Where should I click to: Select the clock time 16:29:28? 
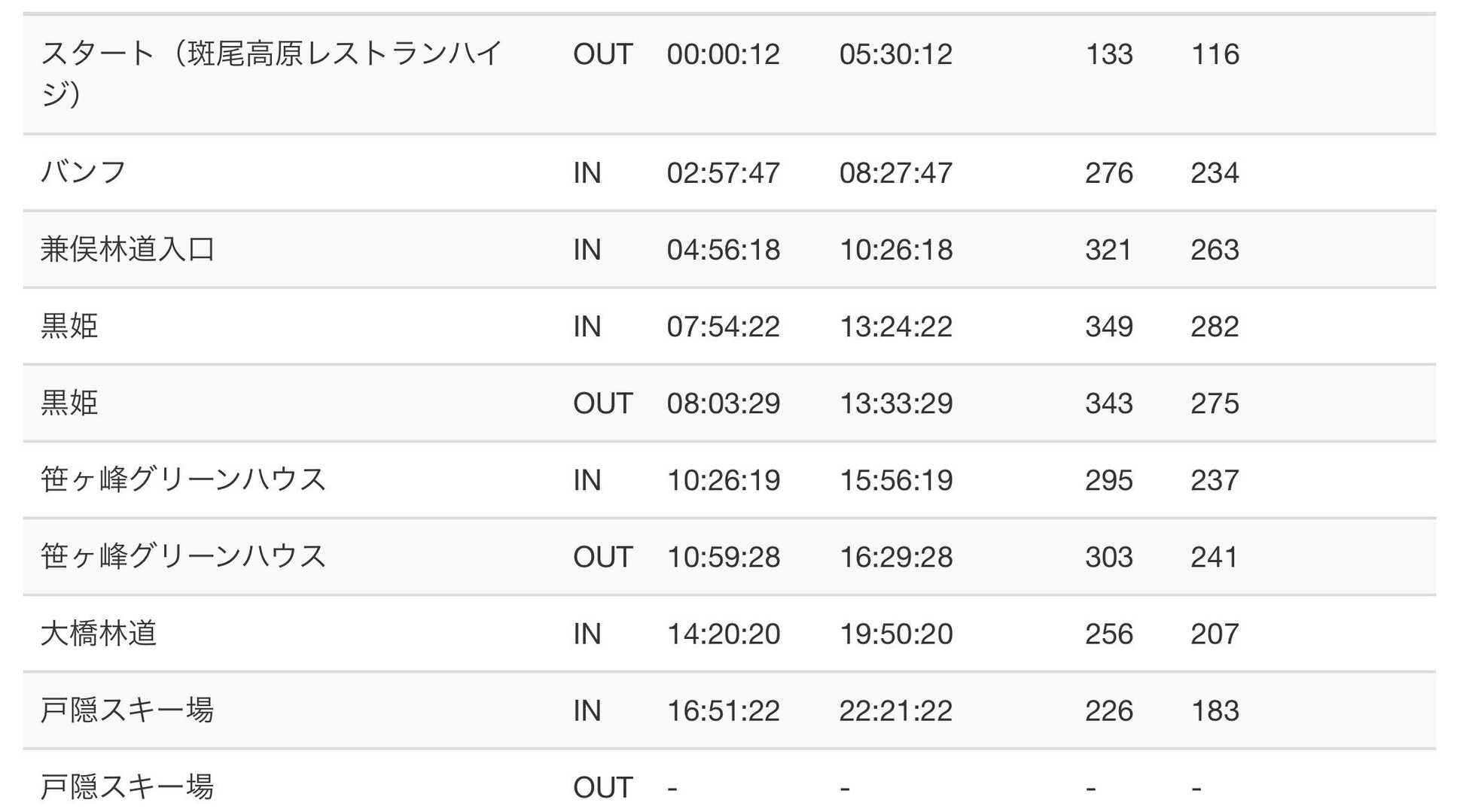(x=896, y=557)
